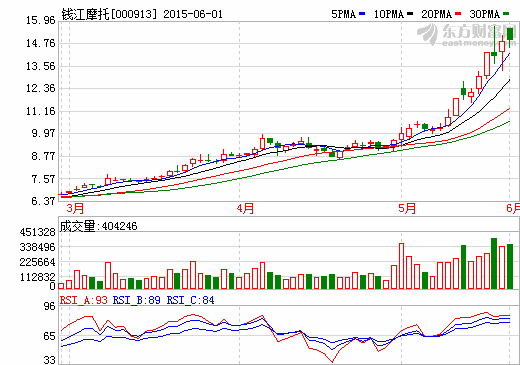Click the 65 RSI axis label

tap(50, 336)
